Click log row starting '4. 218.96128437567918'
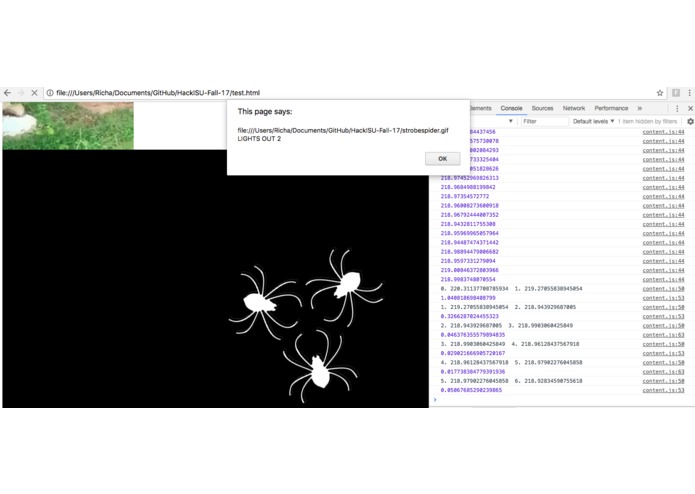This screenshot has height=494, width=695. (x=511, y=362)
